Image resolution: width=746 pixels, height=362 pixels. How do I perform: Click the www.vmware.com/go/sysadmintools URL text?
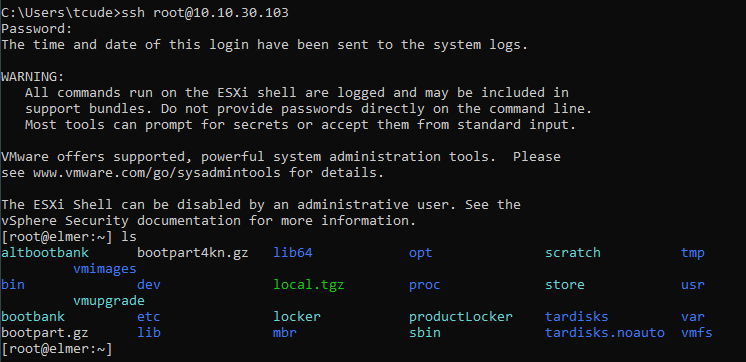pyautogui.click(x=157, y=173)
